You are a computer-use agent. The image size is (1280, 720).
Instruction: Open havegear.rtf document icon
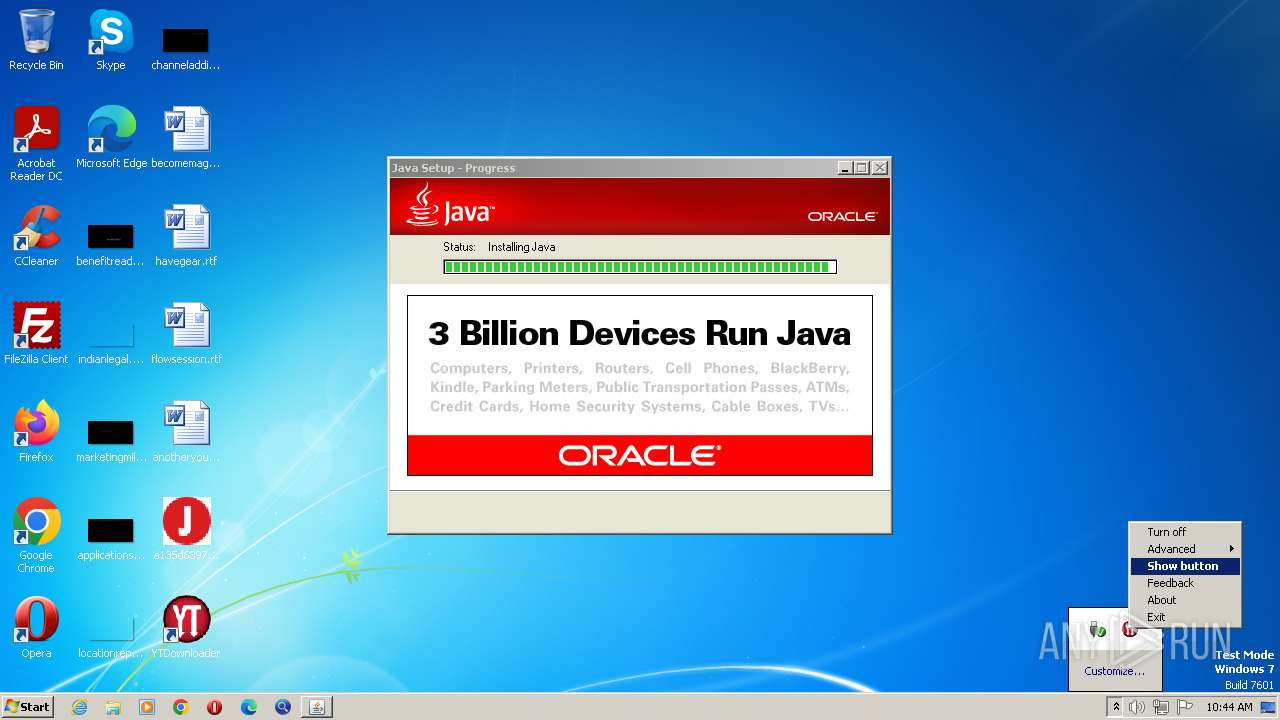(x=186, y=235)
